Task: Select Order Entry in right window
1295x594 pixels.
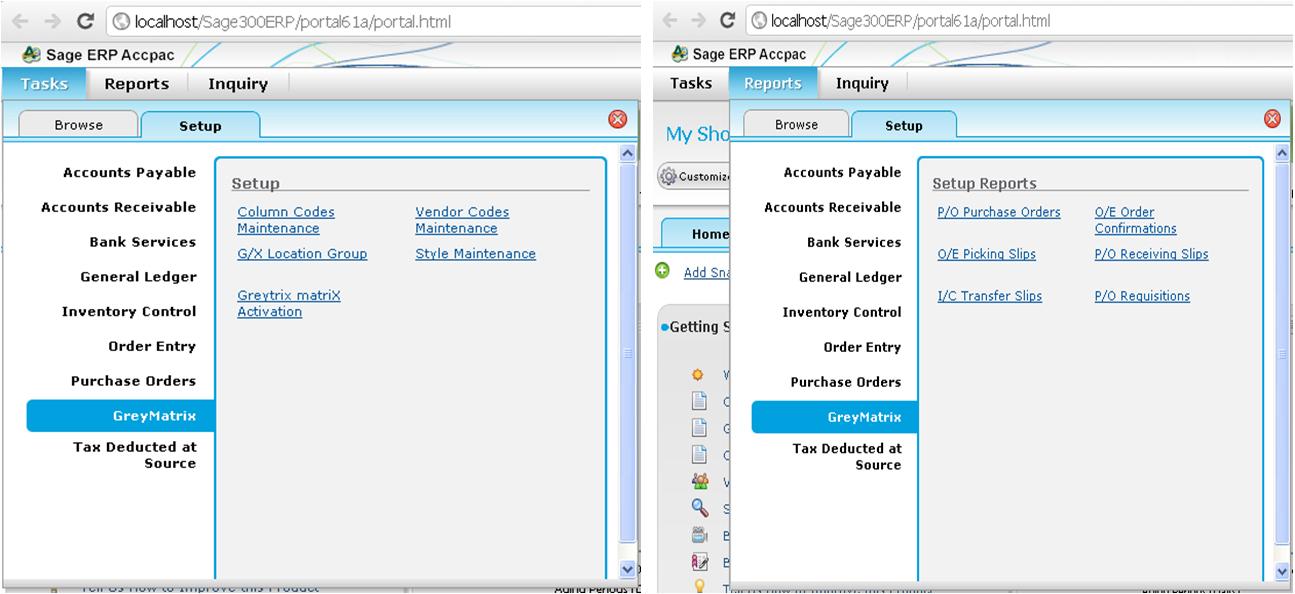Action: 862,347
